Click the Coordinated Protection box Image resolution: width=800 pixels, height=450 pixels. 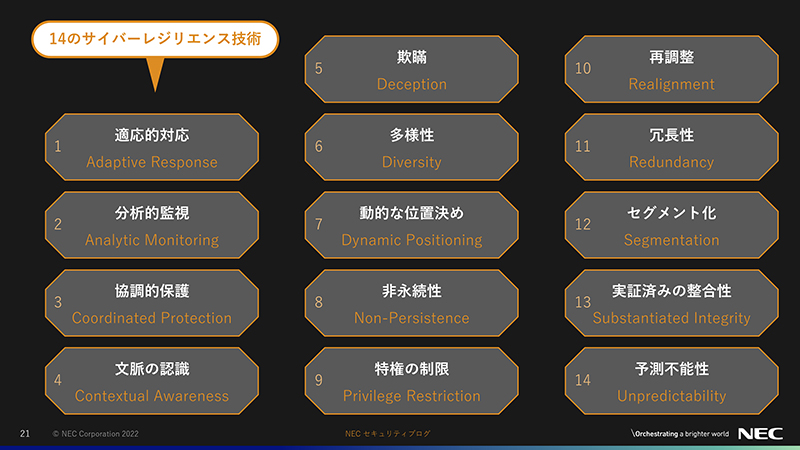(x=151, y=304)
